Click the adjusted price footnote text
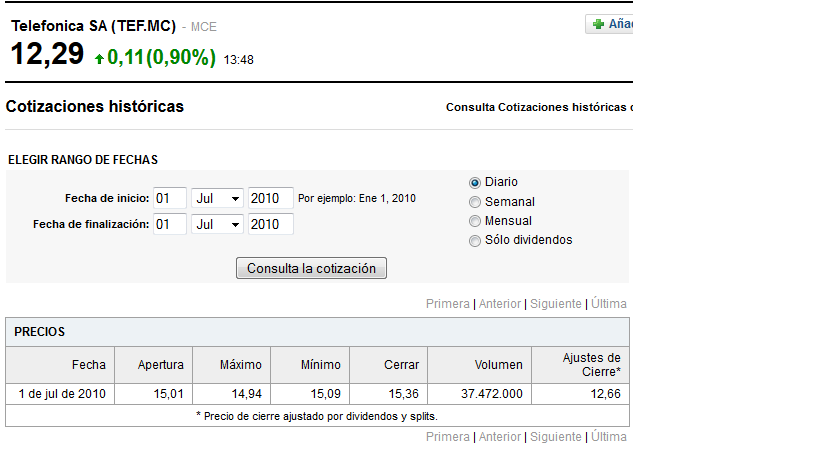The image size is (819, 460). click(x=317, y=417)
